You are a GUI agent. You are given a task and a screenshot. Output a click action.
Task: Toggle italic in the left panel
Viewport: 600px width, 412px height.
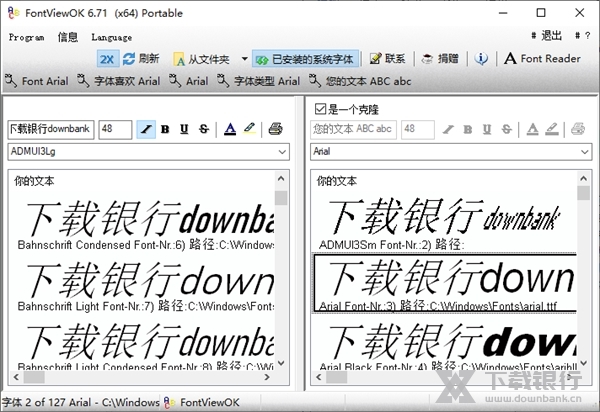146,129
